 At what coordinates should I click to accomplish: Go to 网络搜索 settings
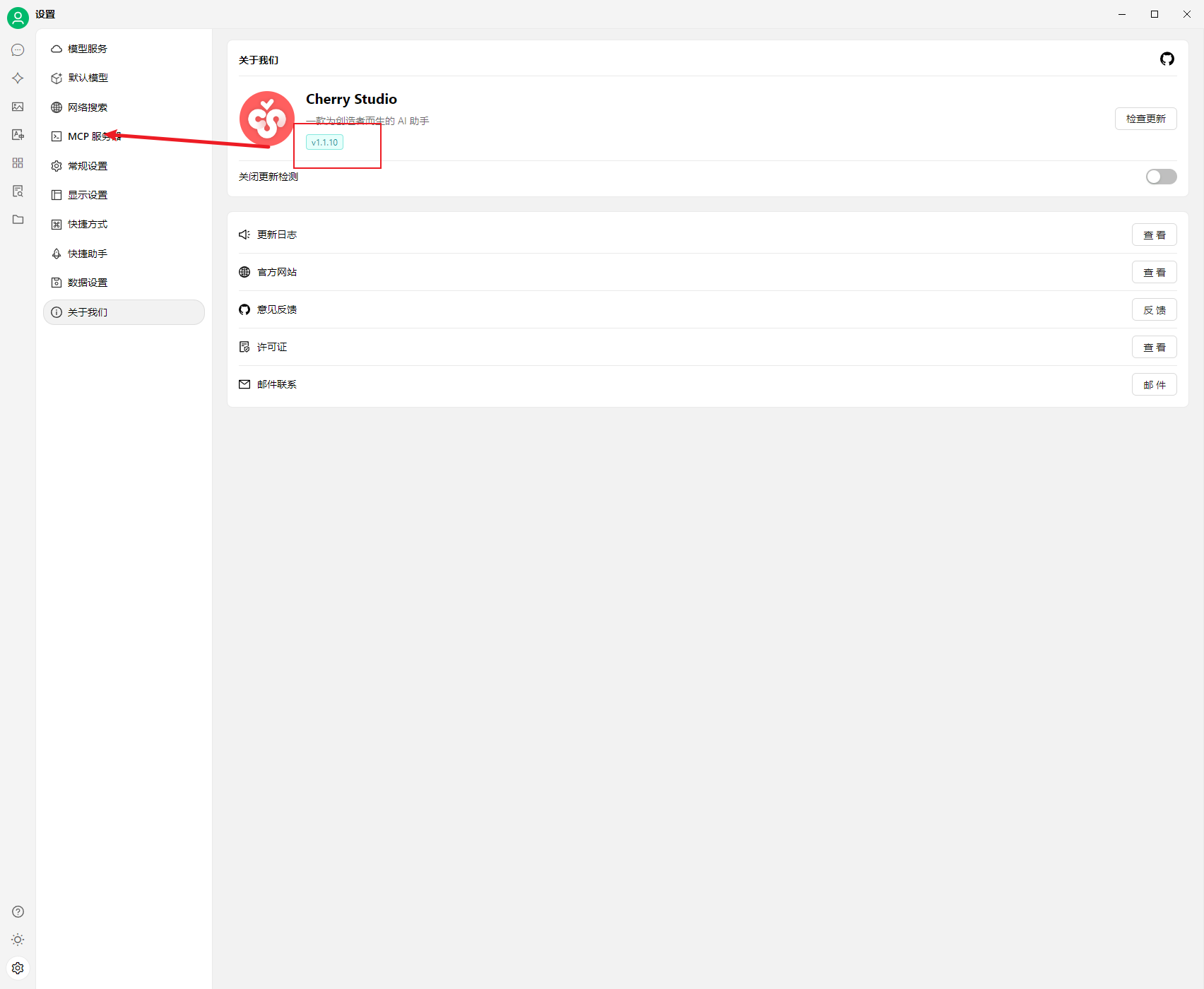[x=124, y=107]
